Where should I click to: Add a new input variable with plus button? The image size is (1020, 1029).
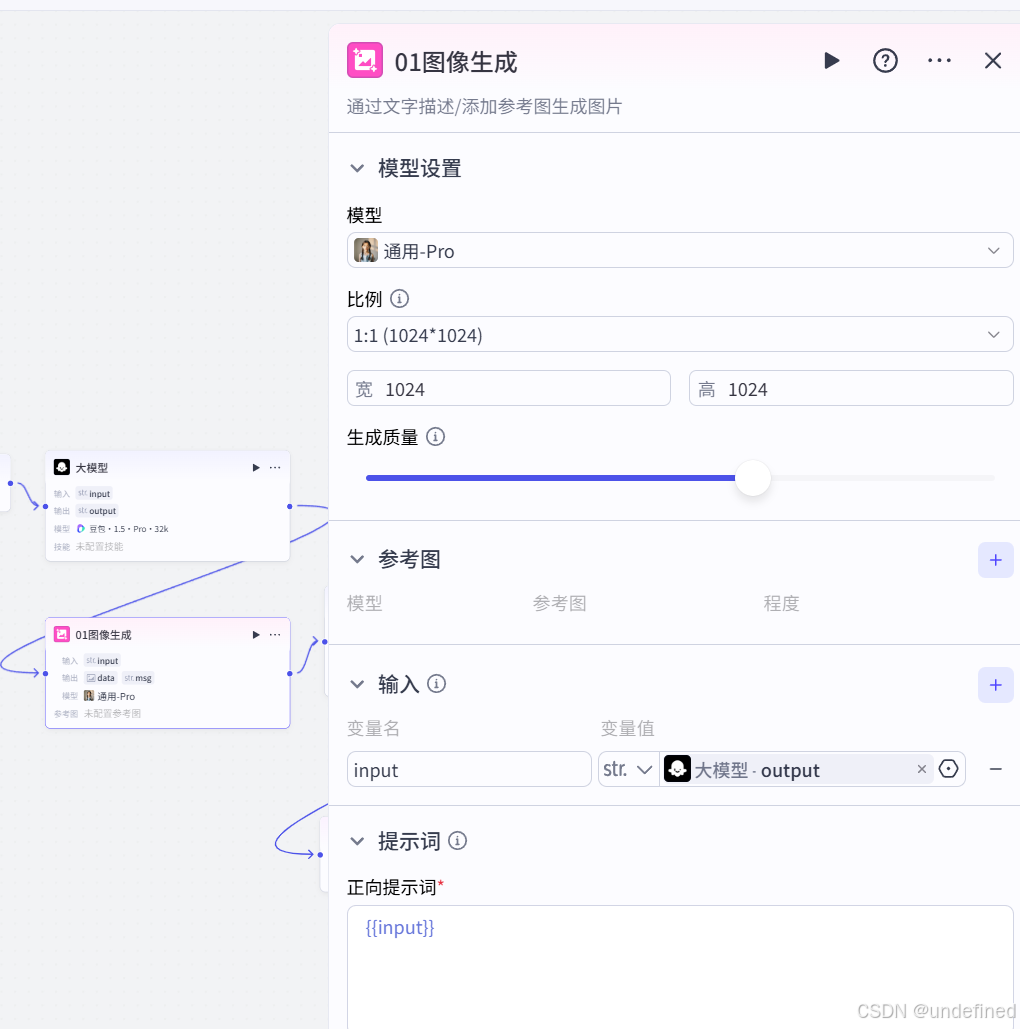point(995,685)
